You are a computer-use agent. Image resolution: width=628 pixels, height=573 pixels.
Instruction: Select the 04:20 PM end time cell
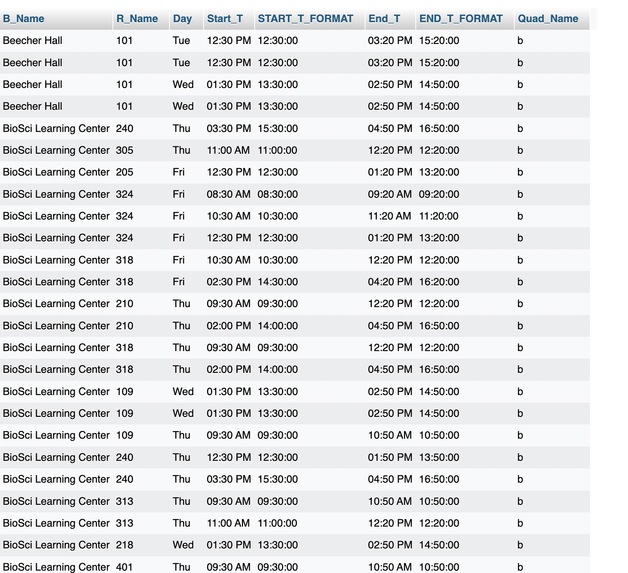click(390, 282)
